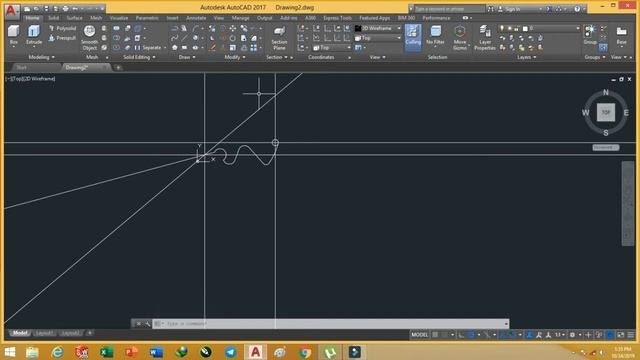Open the Visualize ribbon tab

coord(119,18)
